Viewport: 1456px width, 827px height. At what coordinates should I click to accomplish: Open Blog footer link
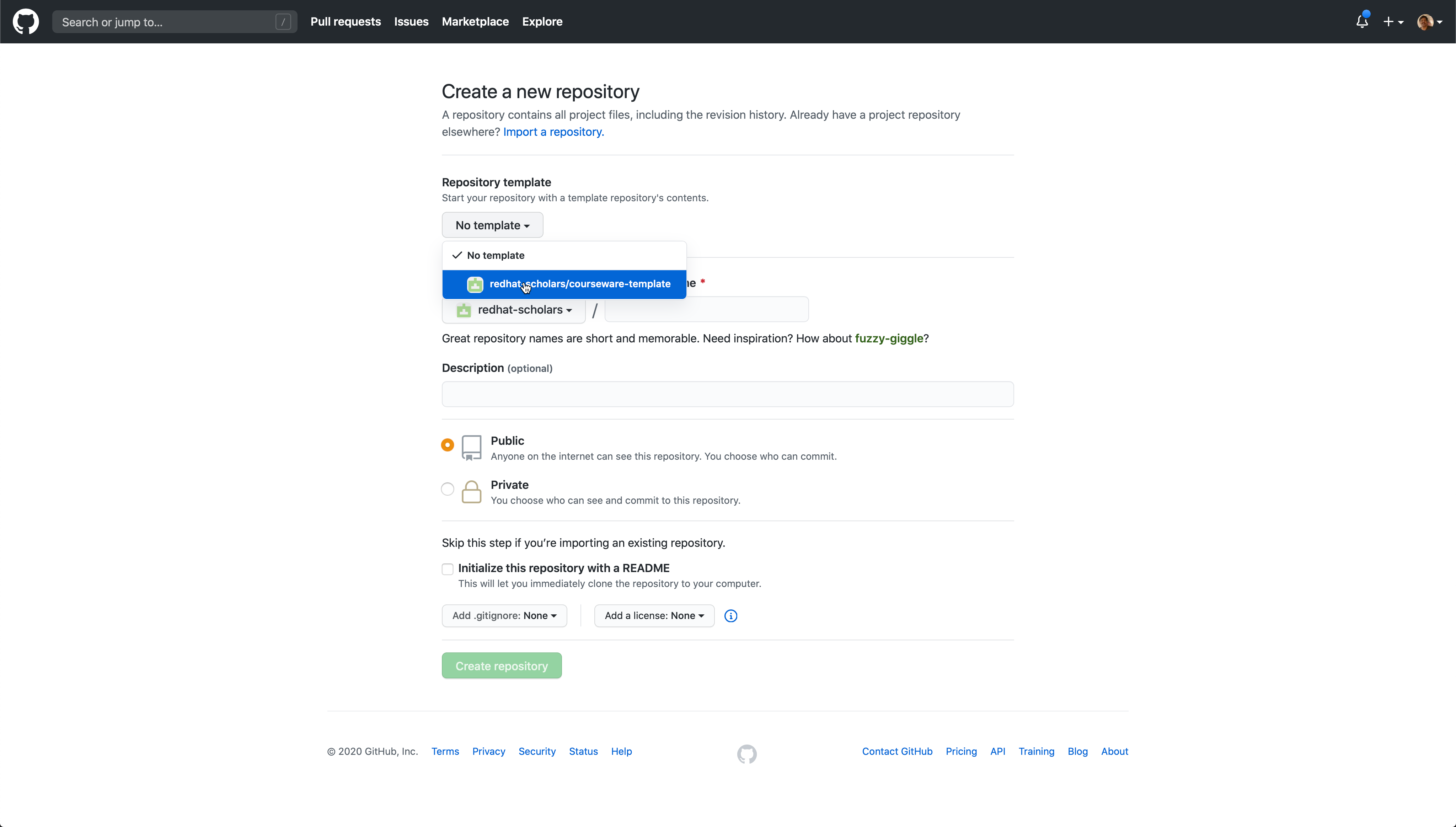[x=1077, y=752]
